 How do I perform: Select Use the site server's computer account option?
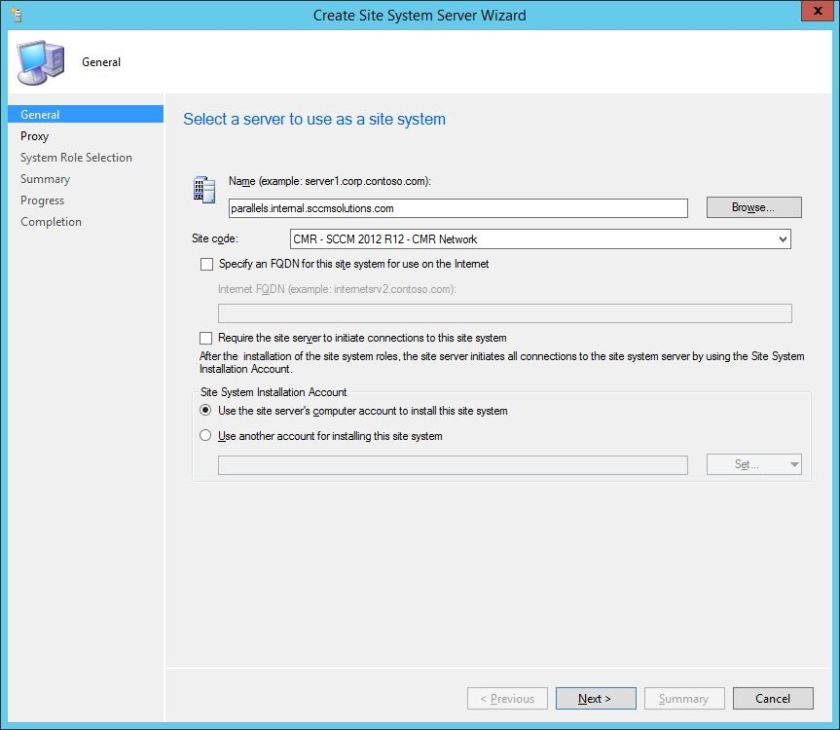208,410
